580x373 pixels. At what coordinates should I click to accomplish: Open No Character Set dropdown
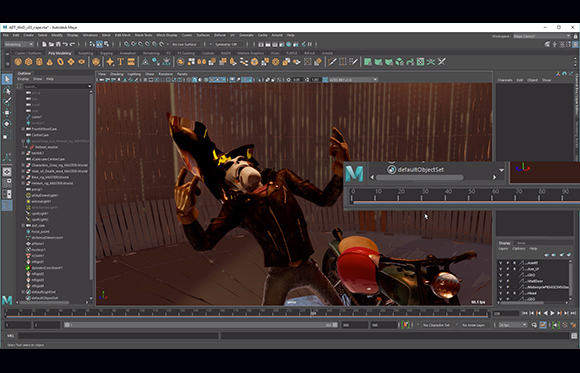click(x=436, y=325)
